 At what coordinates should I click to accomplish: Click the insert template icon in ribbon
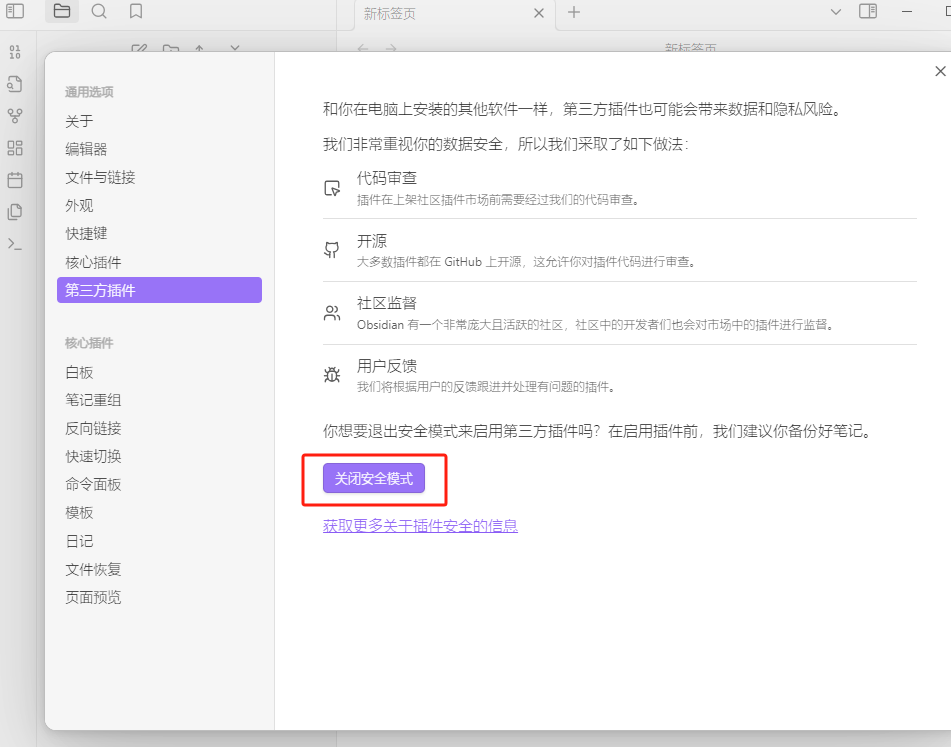click(x=15, y=212)
